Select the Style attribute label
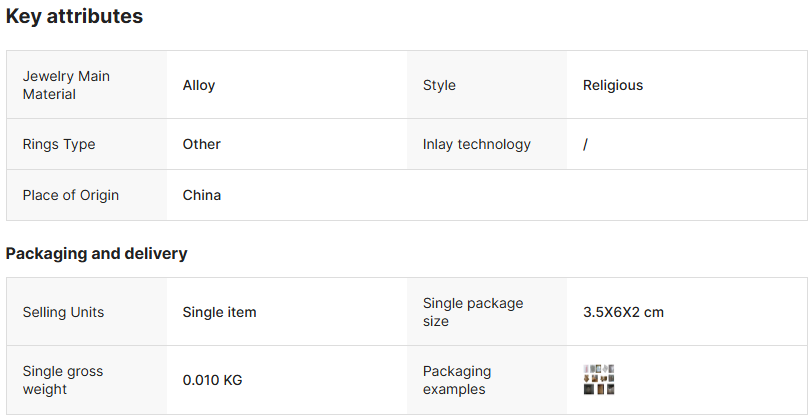 [439, 85]
